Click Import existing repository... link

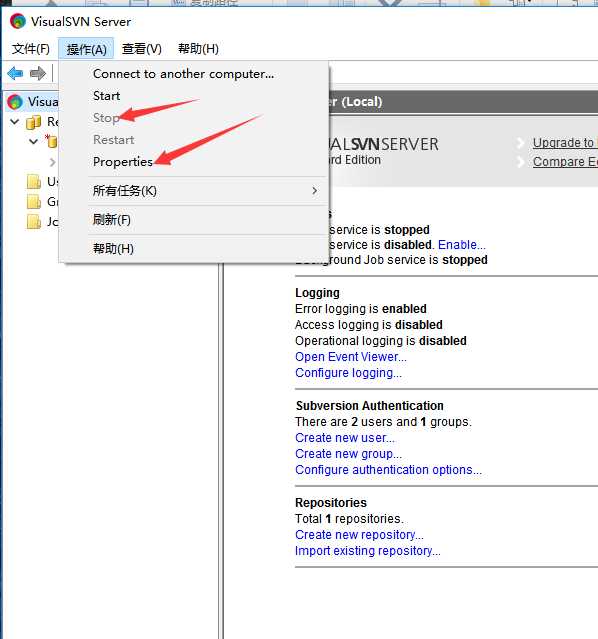[x=368, y=551]
